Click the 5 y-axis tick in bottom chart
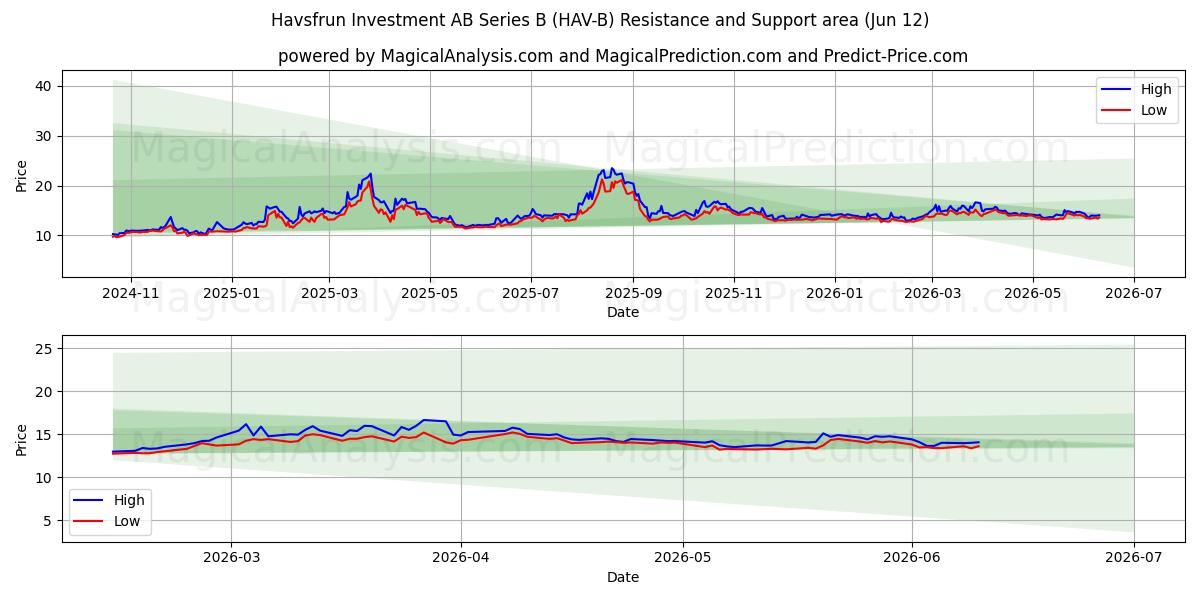 [x=50, y=520]
